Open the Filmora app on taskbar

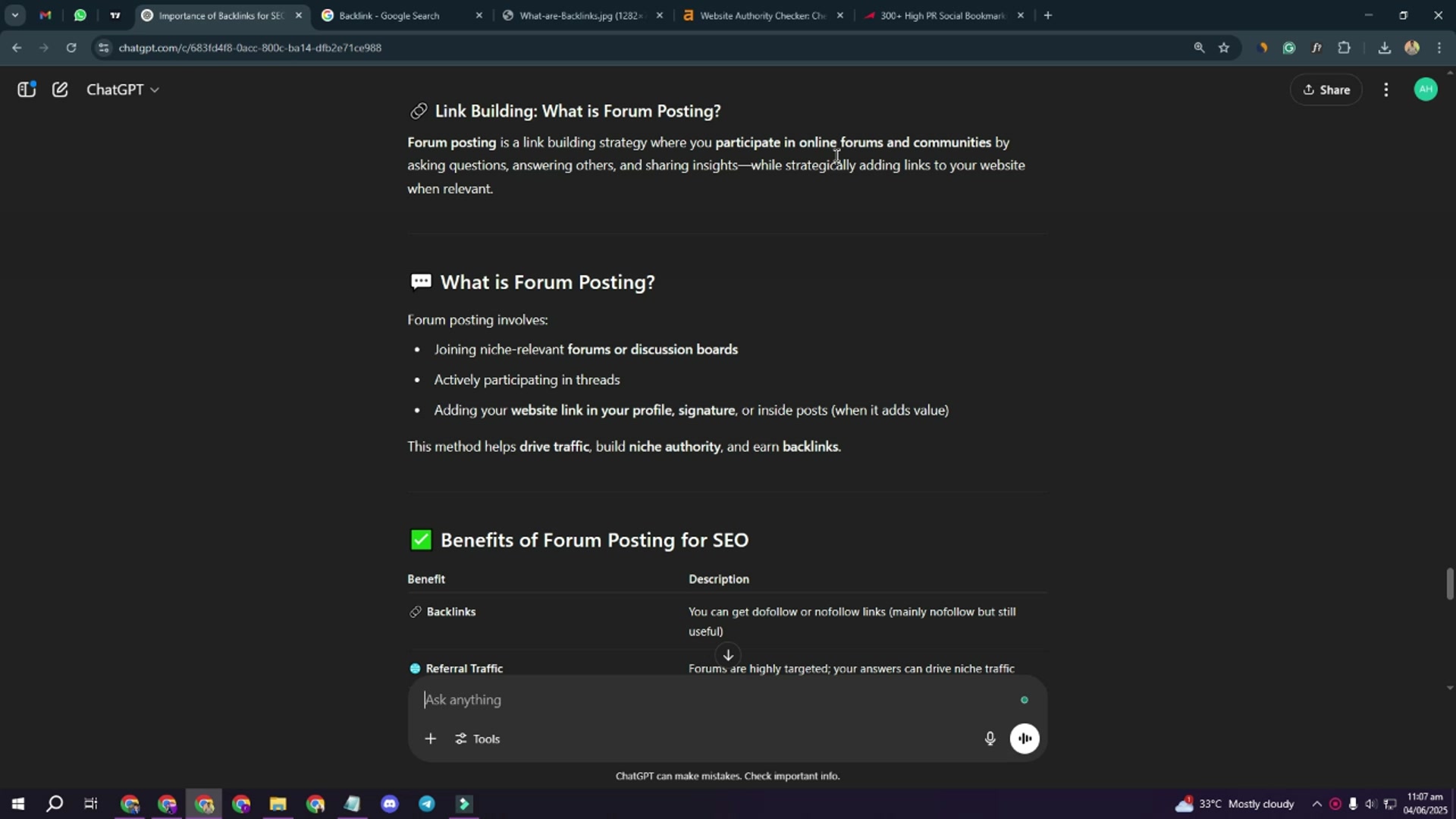pyautogui.click(x=464, y=804)
